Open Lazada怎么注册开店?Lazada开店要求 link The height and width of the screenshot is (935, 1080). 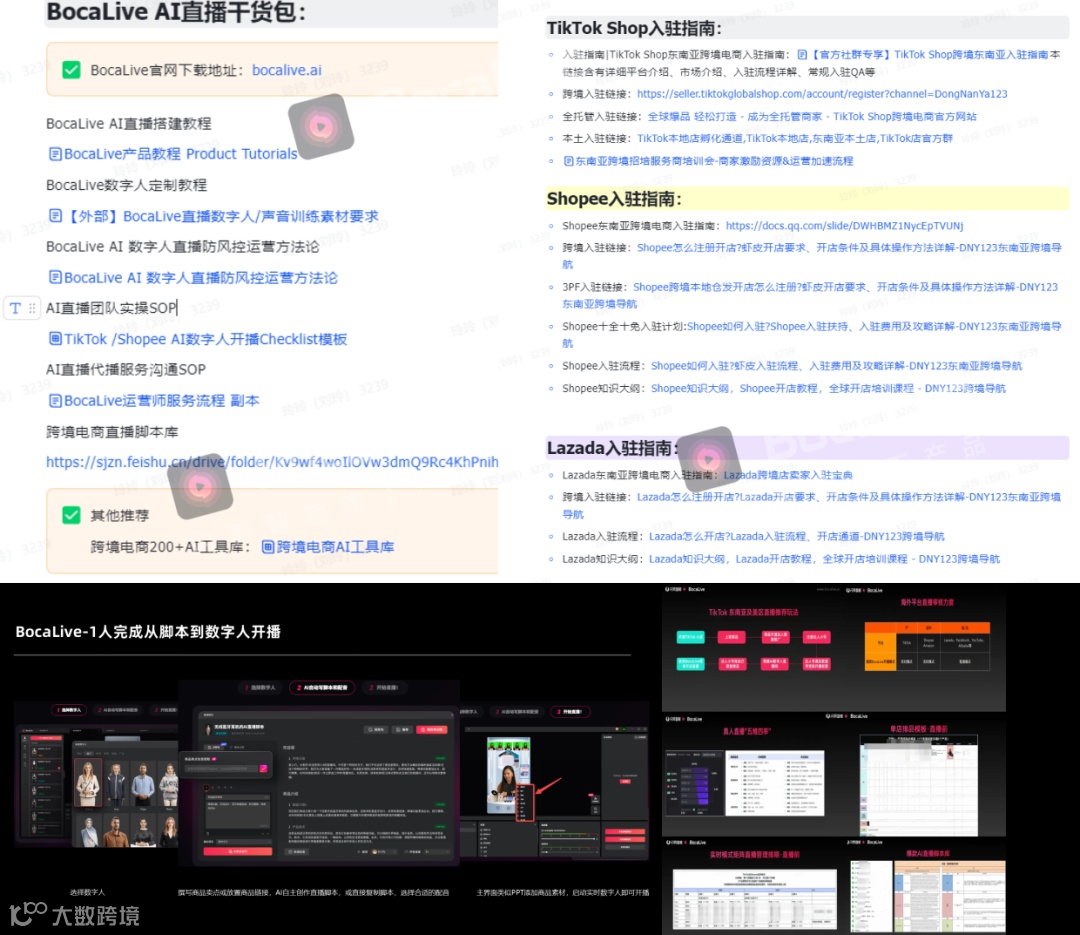(849, 497)
